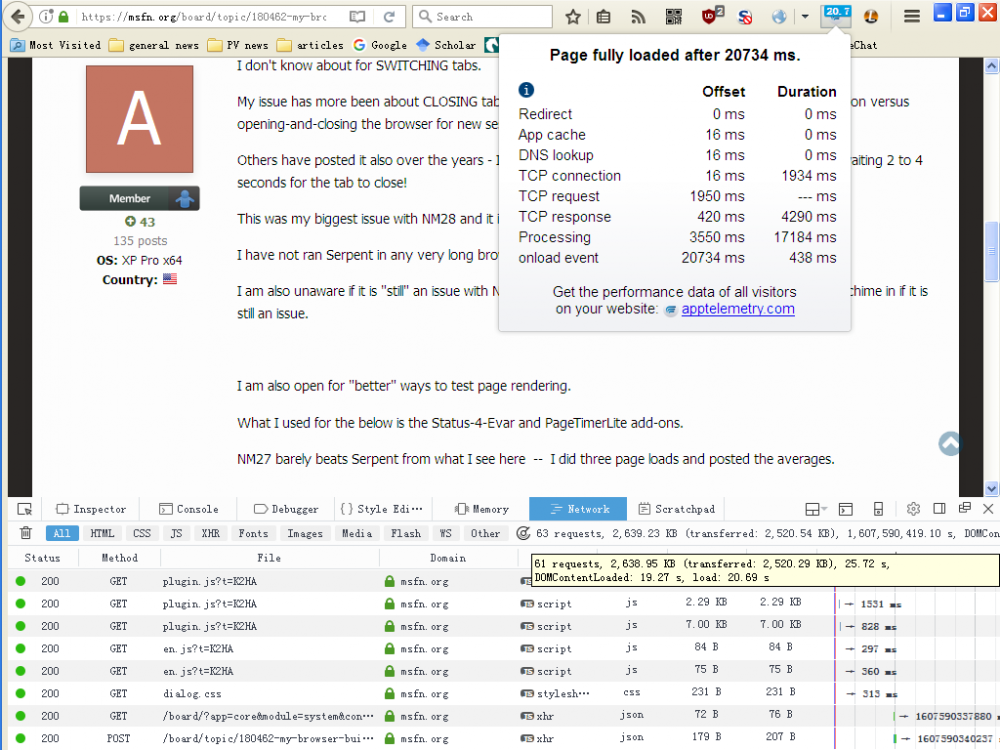Enable the CSS filter in Network panel
This screenshot has height=750, width=1000.
142,534
